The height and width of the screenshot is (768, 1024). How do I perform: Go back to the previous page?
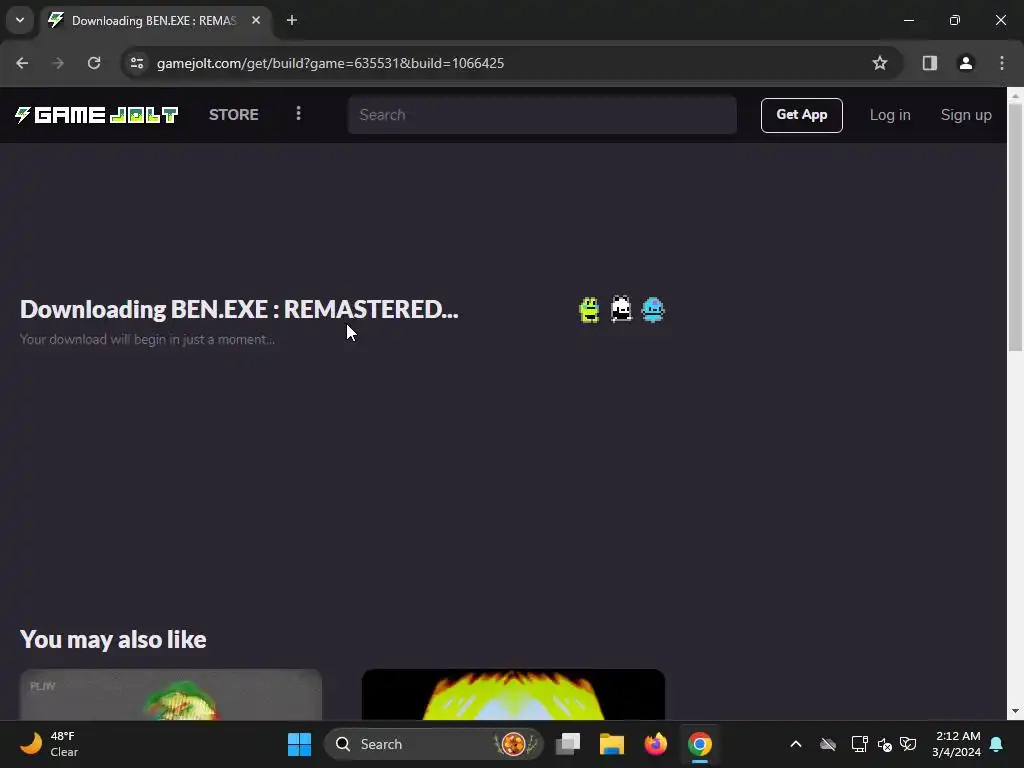point(22,63)
